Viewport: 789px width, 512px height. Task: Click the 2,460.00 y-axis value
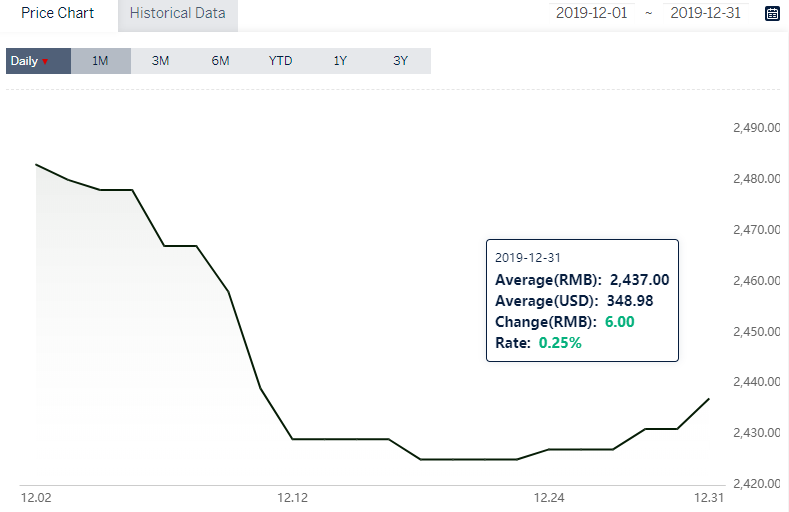pos(756,281)
